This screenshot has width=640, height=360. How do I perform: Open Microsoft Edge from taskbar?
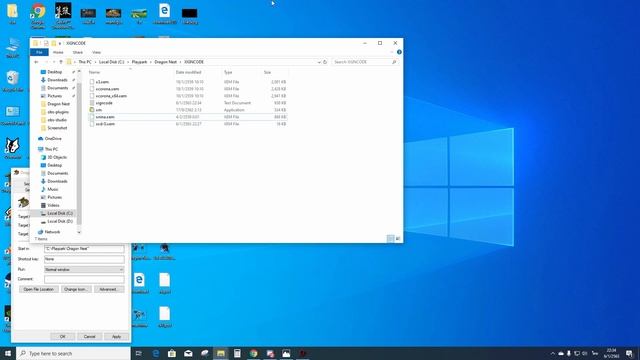click(156, 353)
